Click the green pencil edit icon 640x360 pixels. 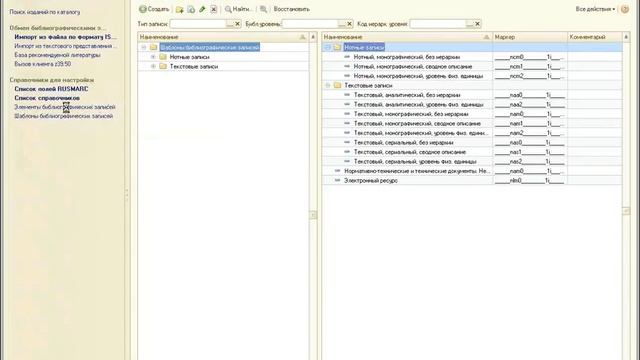(x=202, y=9)
